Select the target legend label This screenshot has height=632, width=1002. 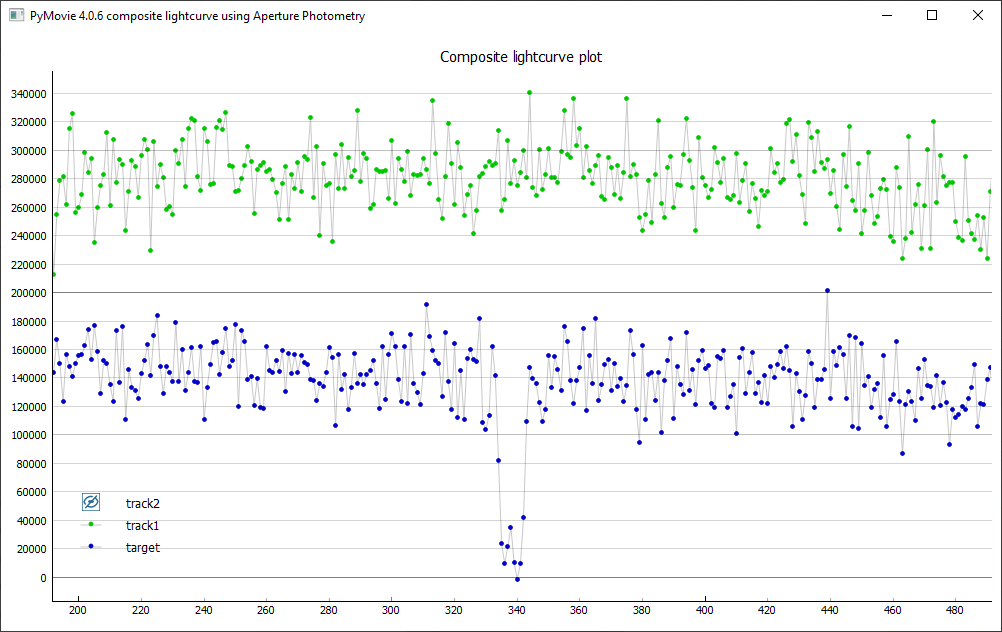tap(143, 547)
